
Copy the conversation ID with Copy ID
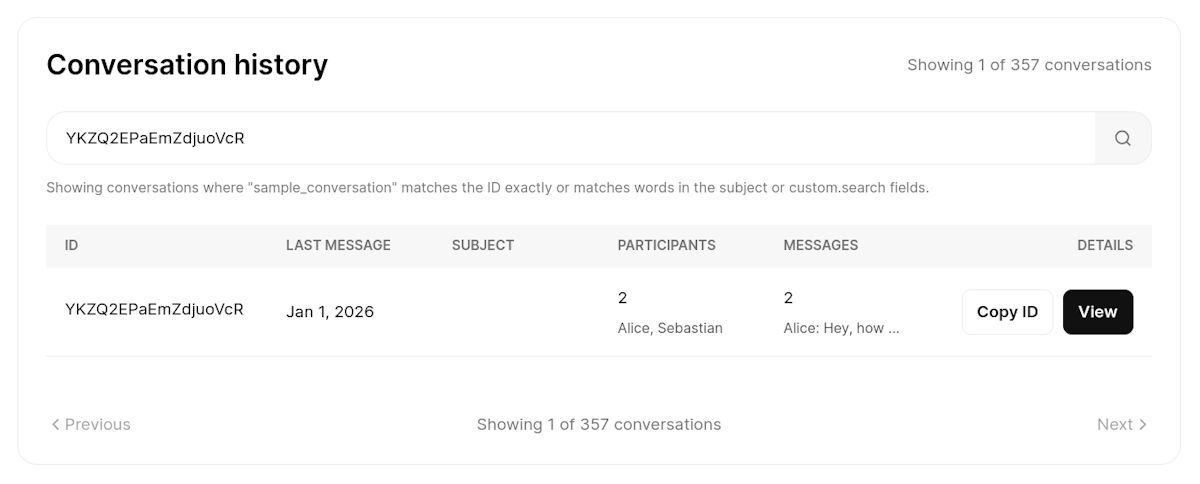[x=1007, y=312]
